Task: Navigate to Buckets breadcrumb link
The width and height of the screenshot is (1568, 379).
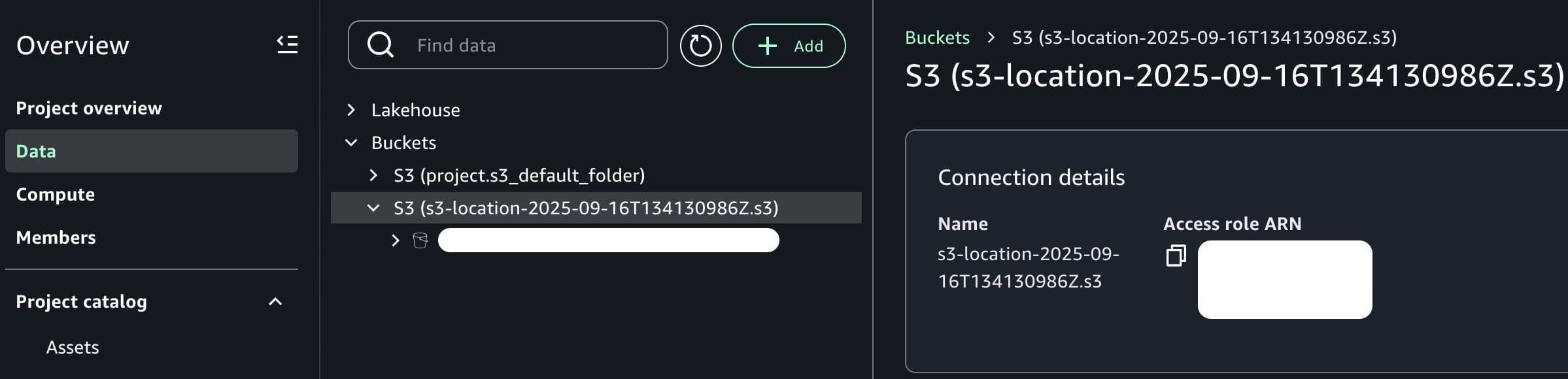Action: point(937,37)
